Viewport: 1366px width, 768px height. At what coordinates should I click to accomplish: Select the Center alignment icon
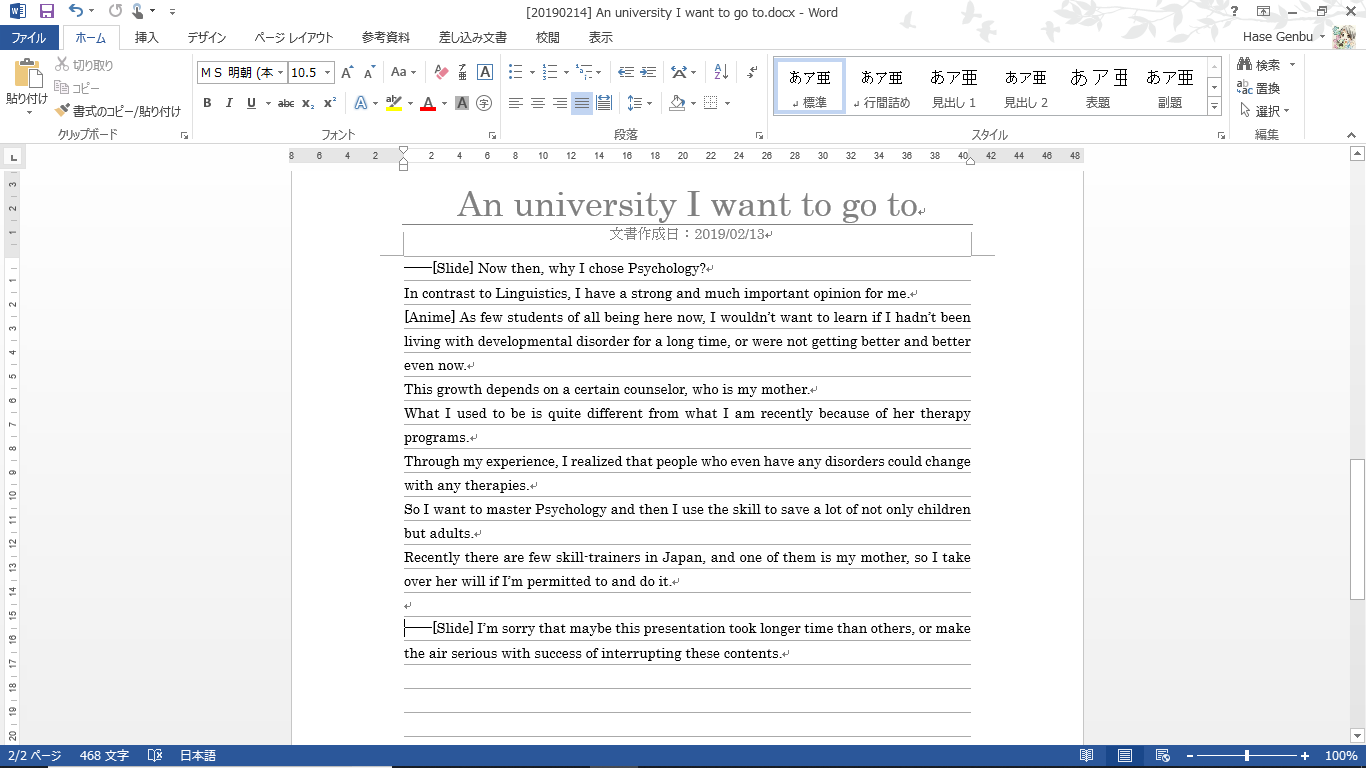coord(538,103)
